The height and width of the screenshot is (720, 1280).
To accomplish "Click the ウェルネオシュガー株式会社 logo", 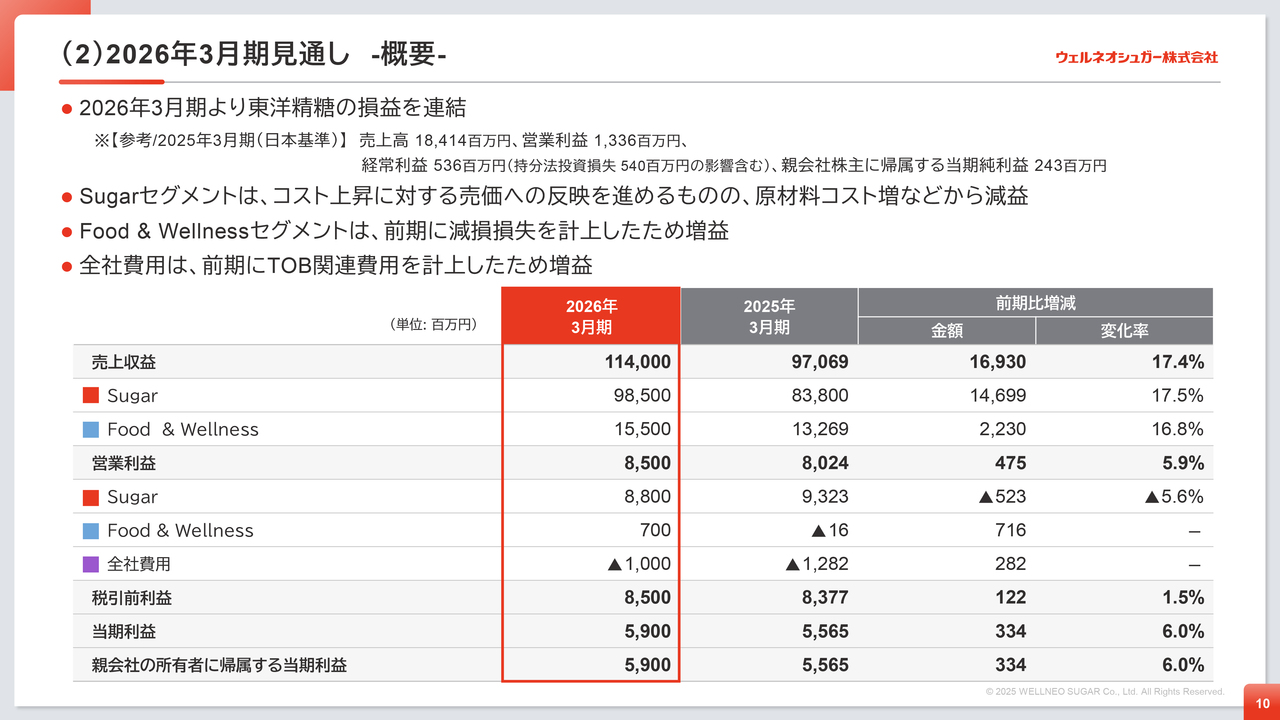I will tap(1137, 57).
